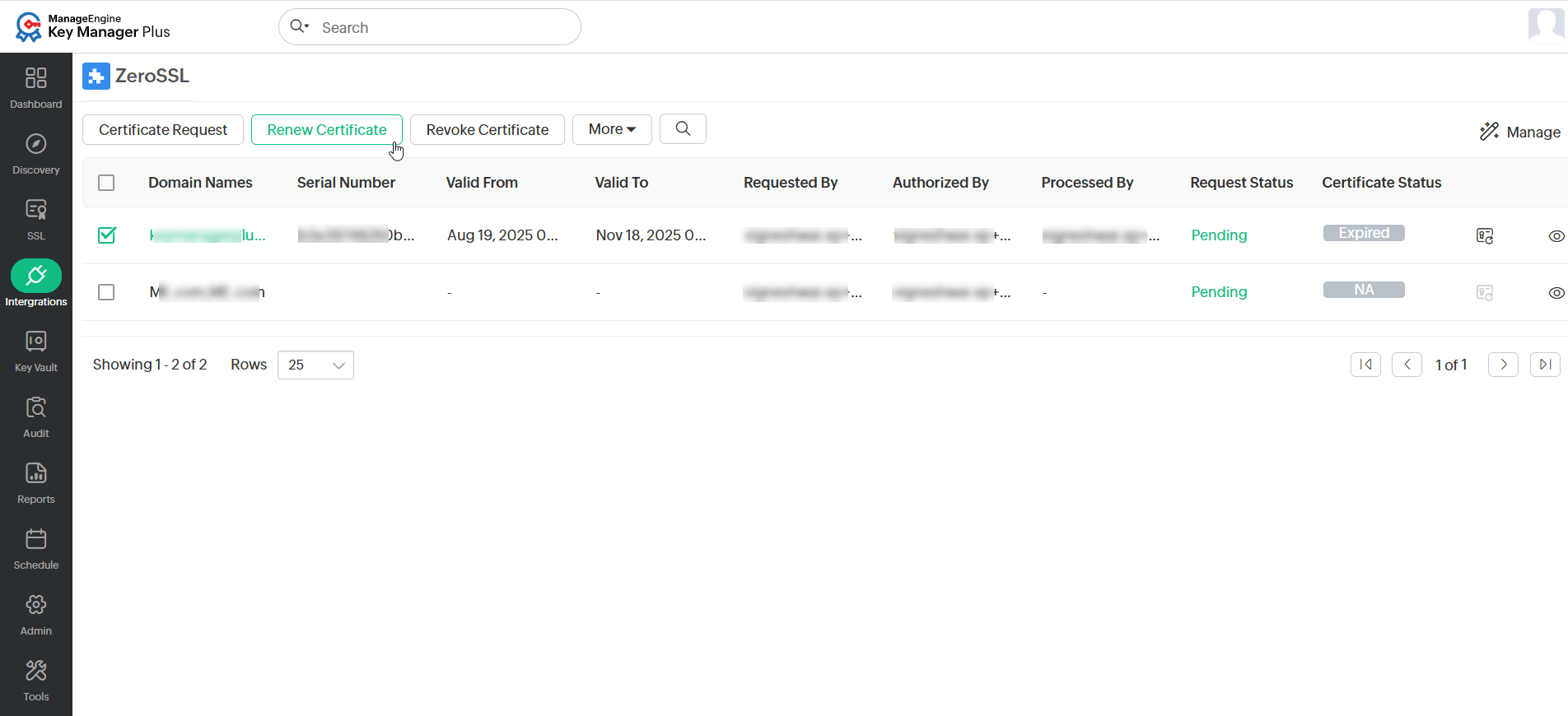Click the Manage wand icon

tap(1489, 132)
